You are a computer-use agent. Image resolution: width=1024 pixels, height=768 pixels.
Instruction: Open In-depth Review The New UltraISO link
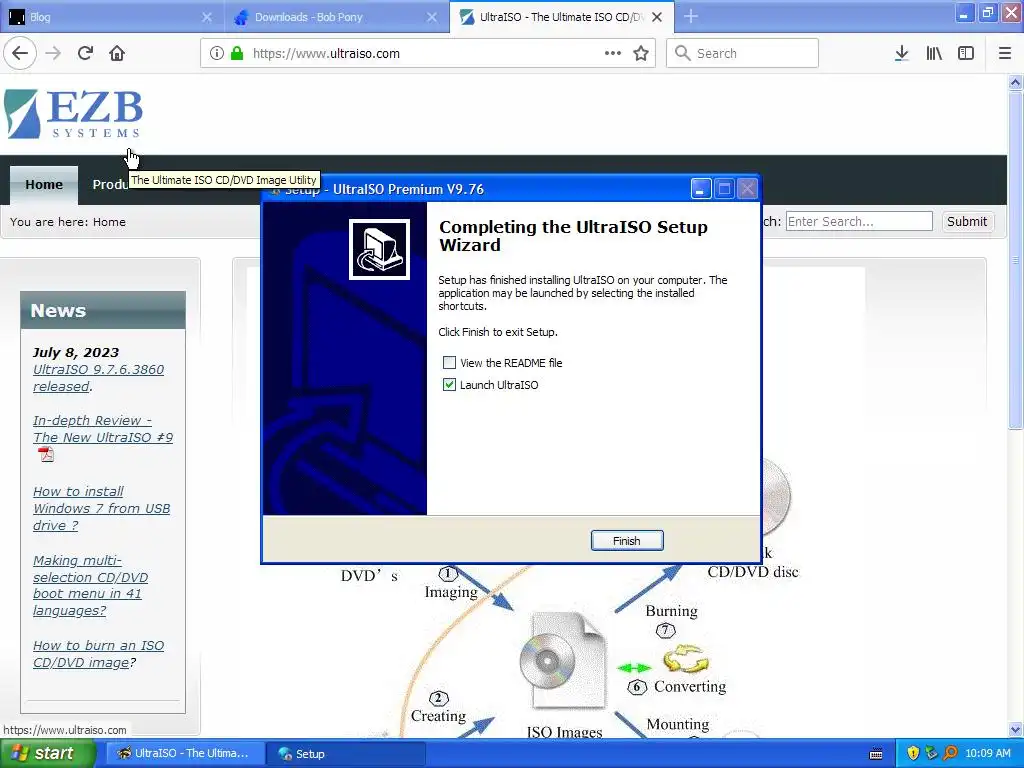click(103, 429)
